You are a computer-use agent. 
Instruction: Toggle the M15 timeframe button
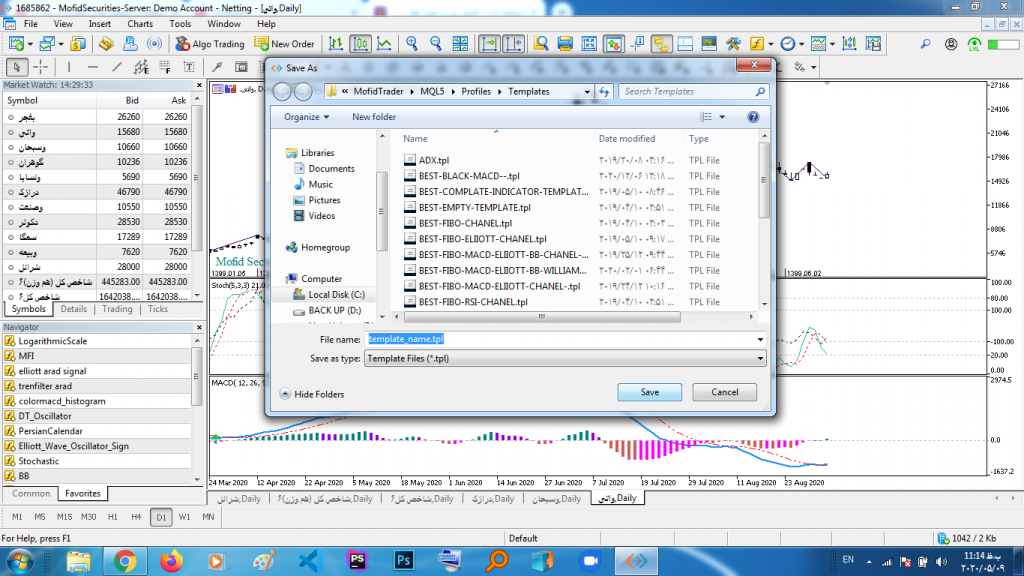pos(64,517)
